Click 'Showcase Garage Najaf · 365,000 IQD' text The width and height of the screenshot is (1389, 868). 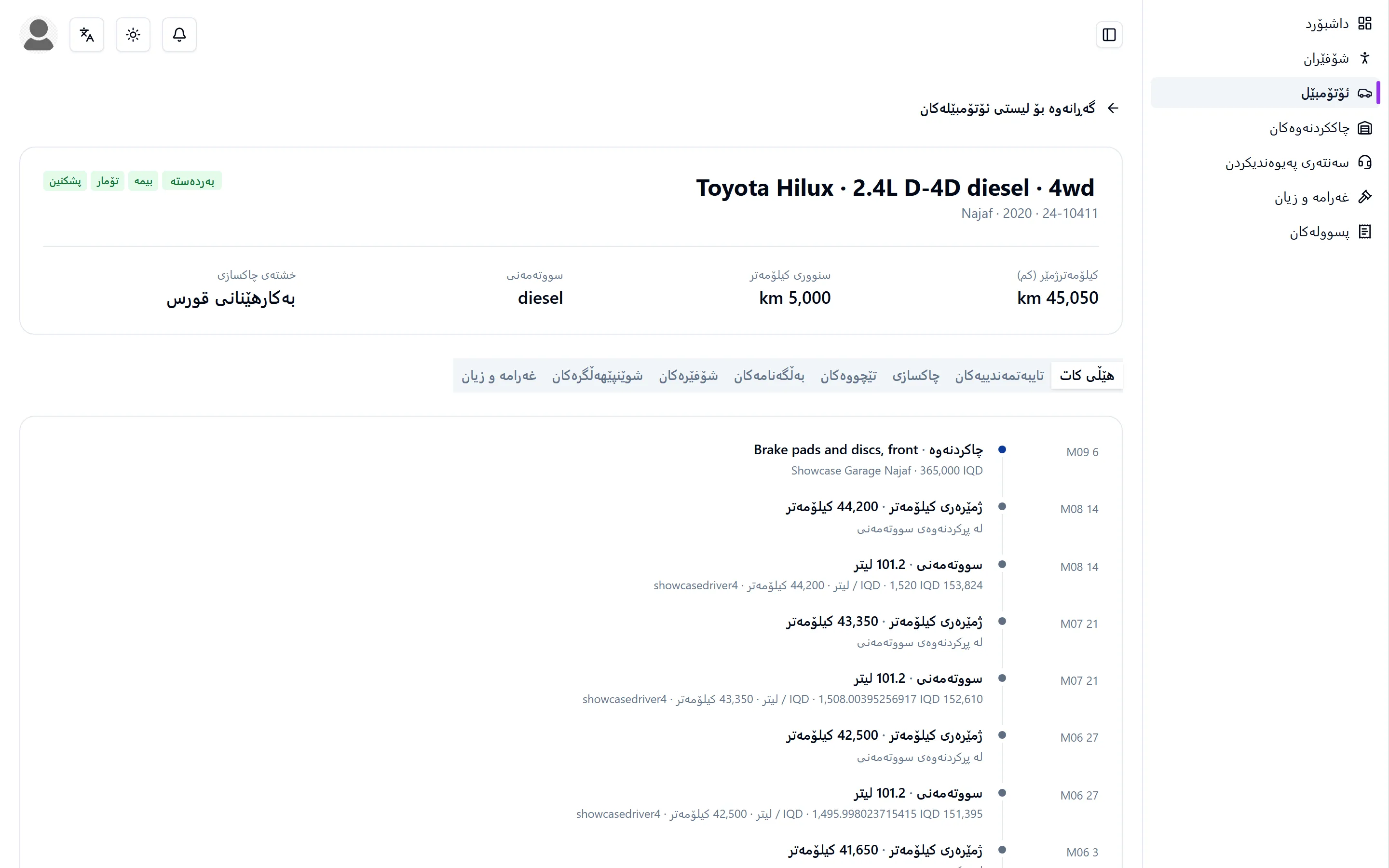tap(887, 471)
